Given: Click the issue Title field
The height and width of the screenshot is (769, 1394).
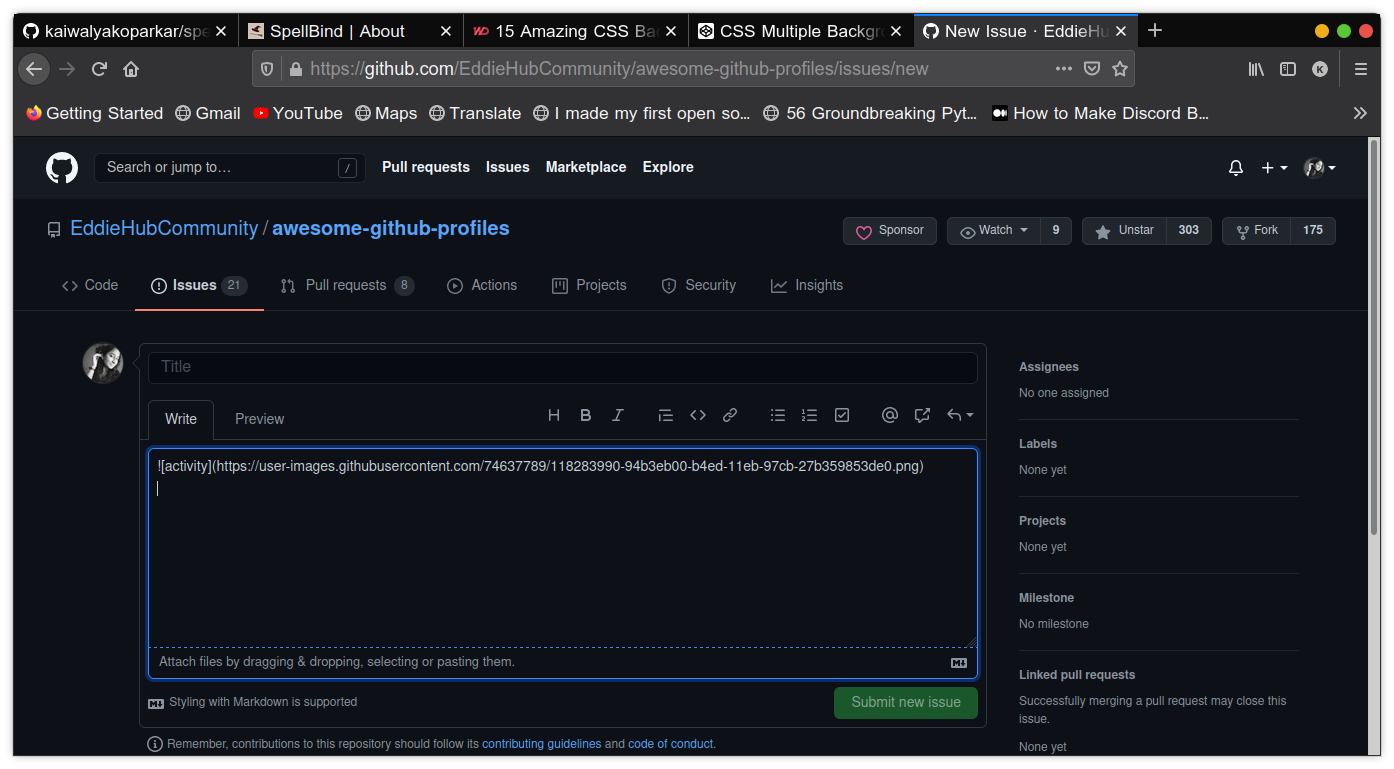Looking at the screenshot, I should point(563,367).
